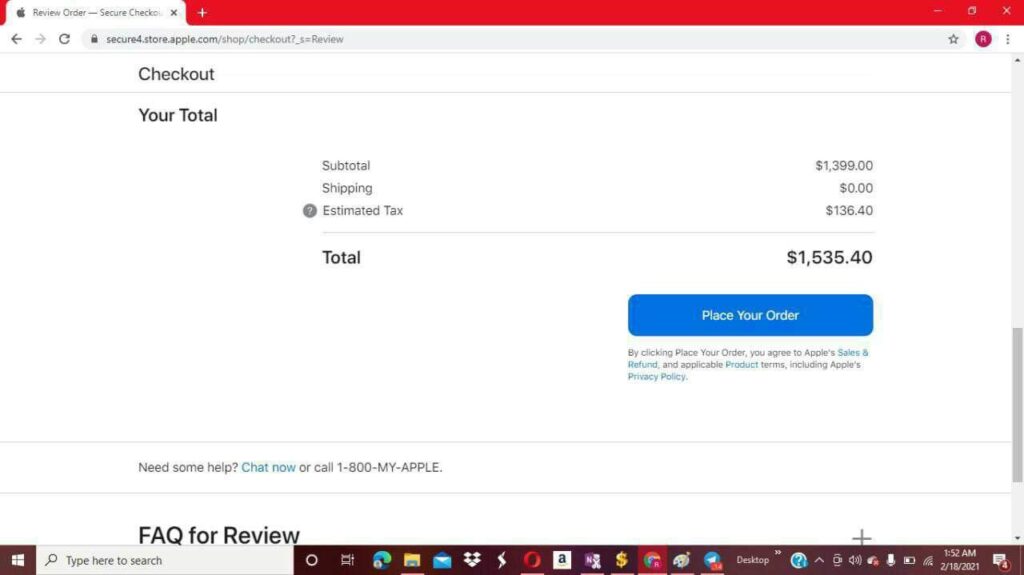Open a new browser tab
The image size is (1024, 575).
point(202,12)
